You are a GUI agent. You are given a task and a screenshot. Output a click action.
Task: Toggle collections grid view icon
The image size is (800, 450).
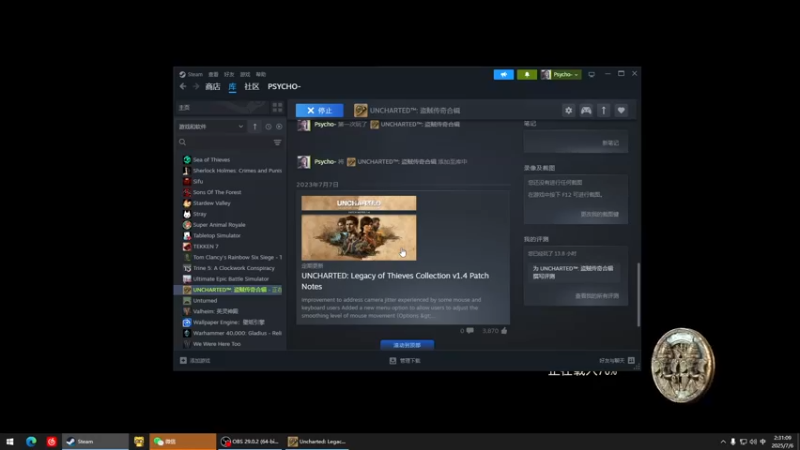[277, 108]
